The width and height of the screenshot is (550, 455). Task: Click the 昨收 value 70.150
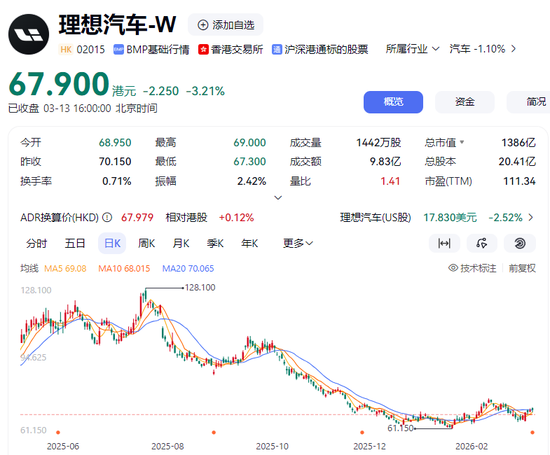point(115,161)
